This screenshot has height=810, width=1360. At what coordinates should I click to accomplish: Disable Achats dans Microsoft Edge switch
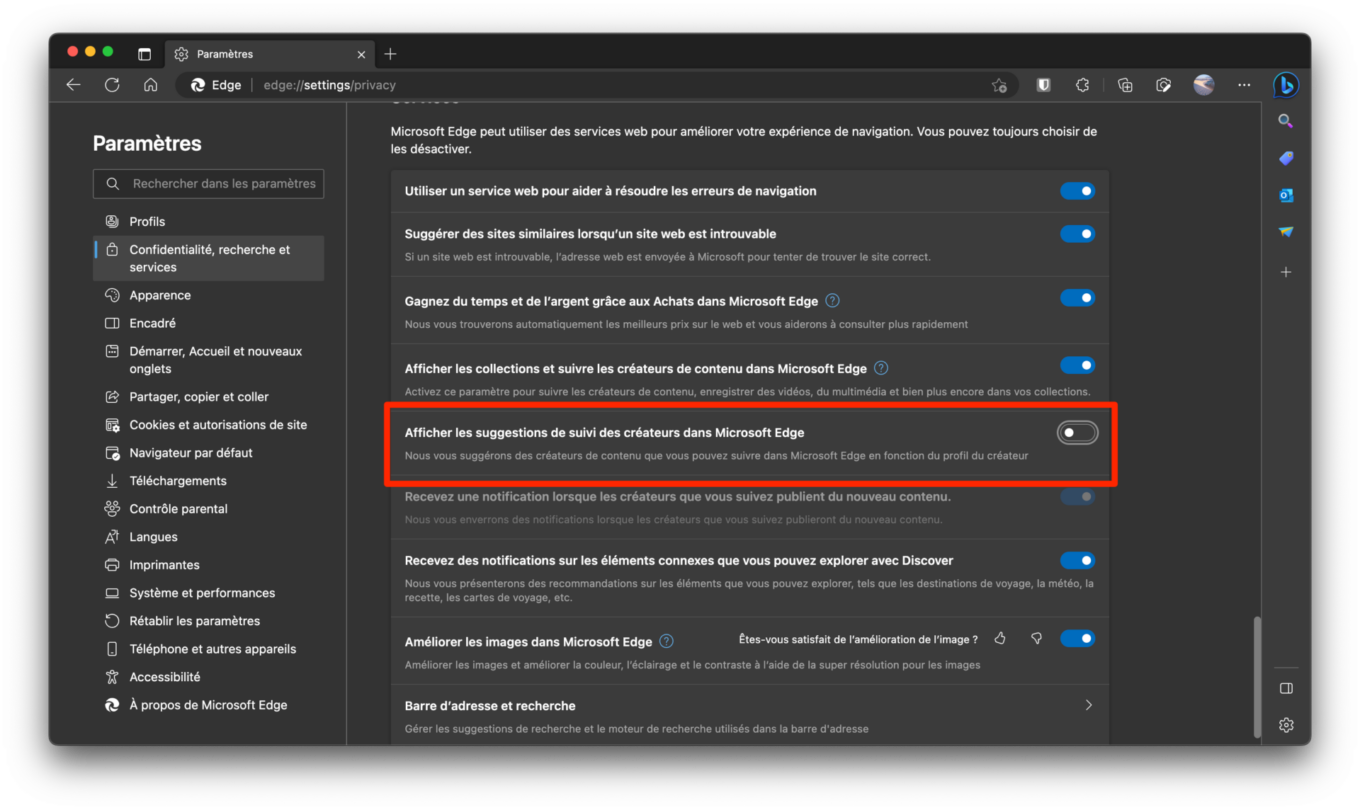click(1077, 298)
